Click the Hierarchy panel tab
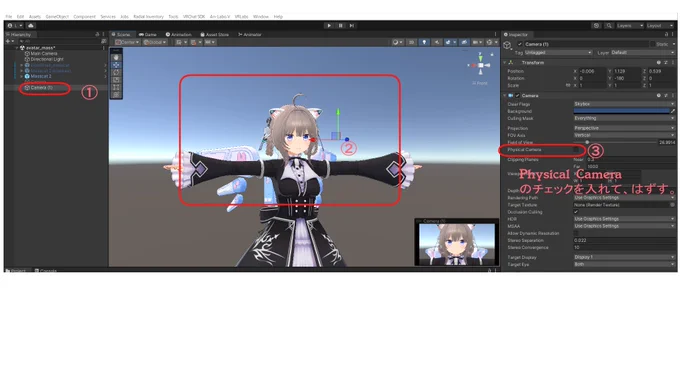The width and height of the screenshot is (680, 383). tap(19, 34)
